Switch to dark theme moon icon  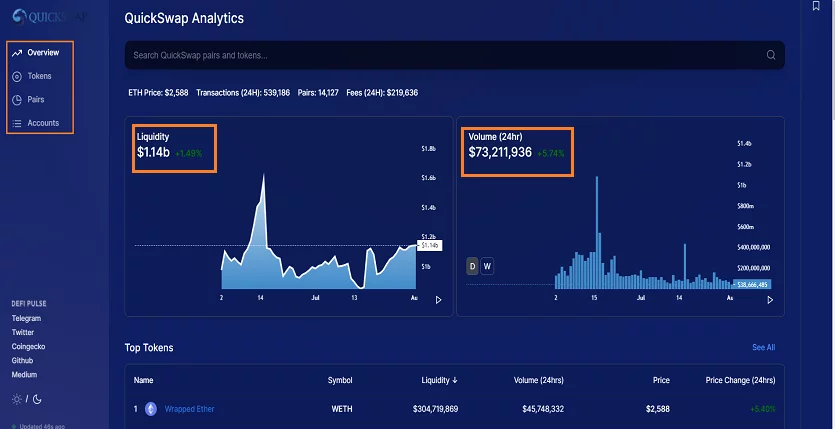(37, 399)
